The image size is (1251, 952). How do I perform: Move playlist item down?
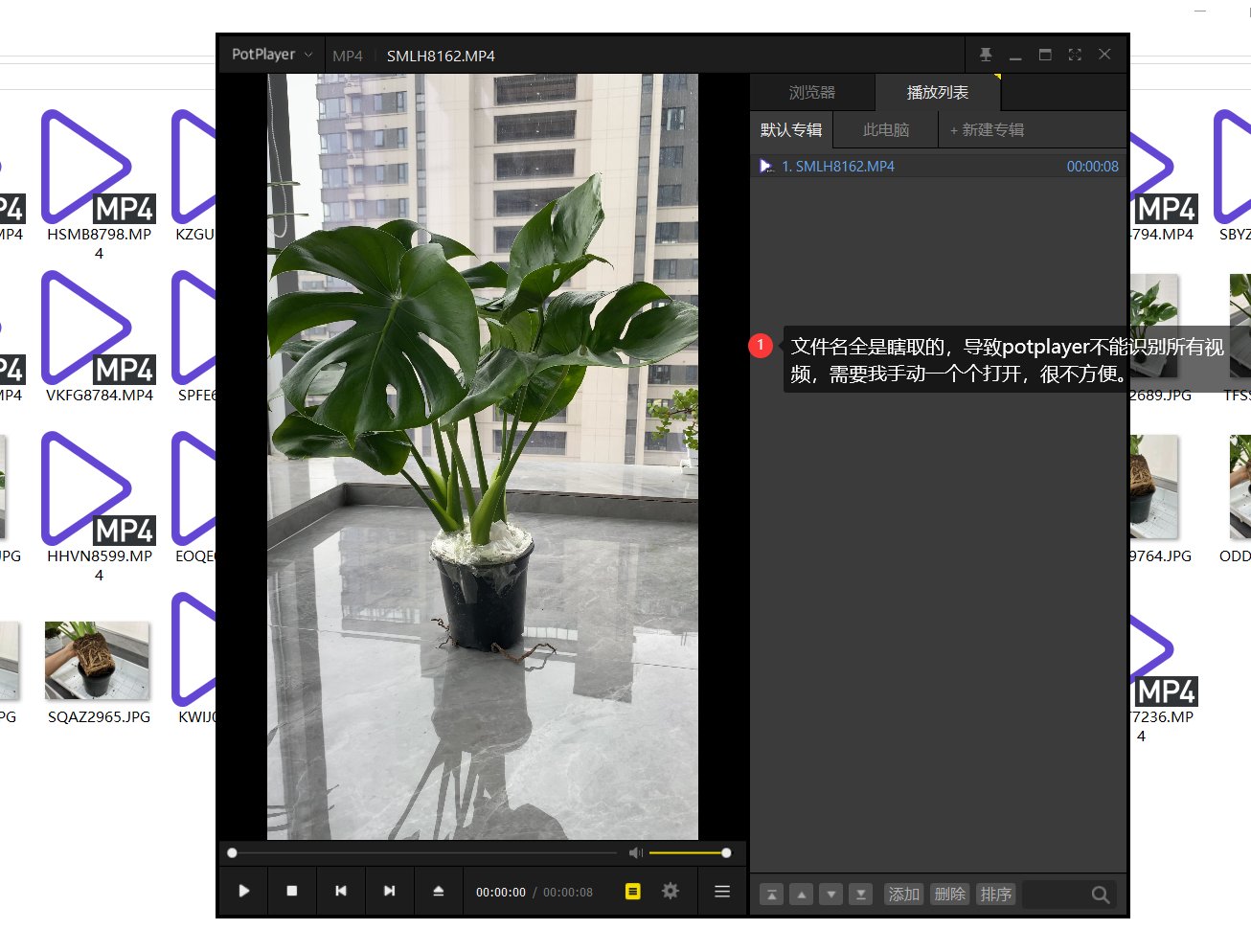(x=831, y=895)
